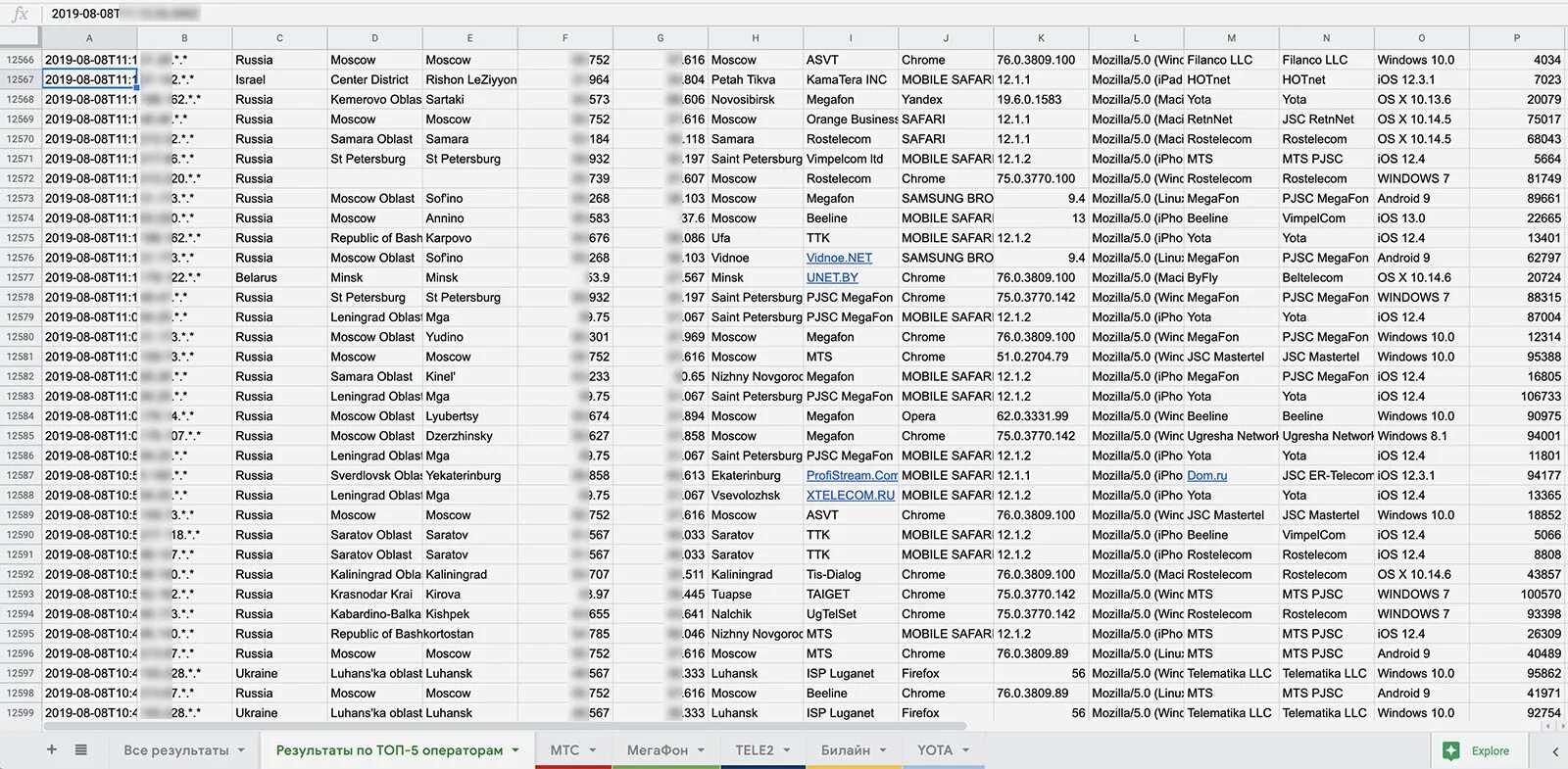The image size is (1568, 769).
Task: Click the Belarus cell
Action: click(x=279, y=277)
